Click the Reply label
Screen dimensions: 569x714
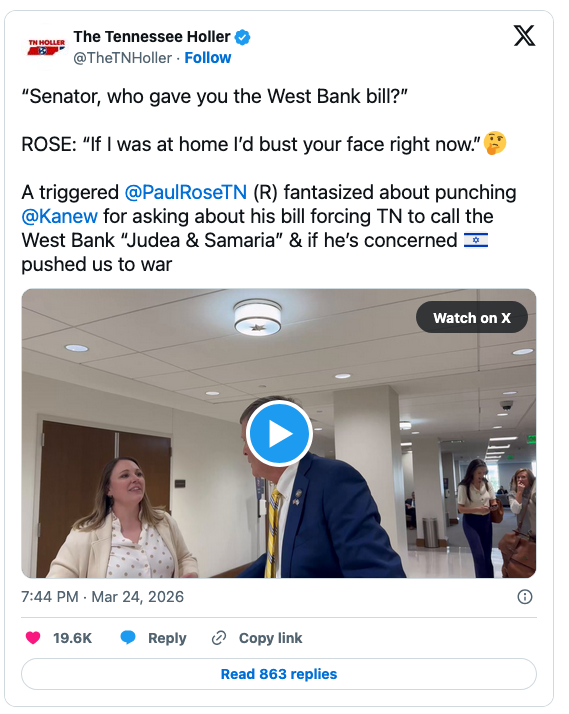(x=167, y=638)
